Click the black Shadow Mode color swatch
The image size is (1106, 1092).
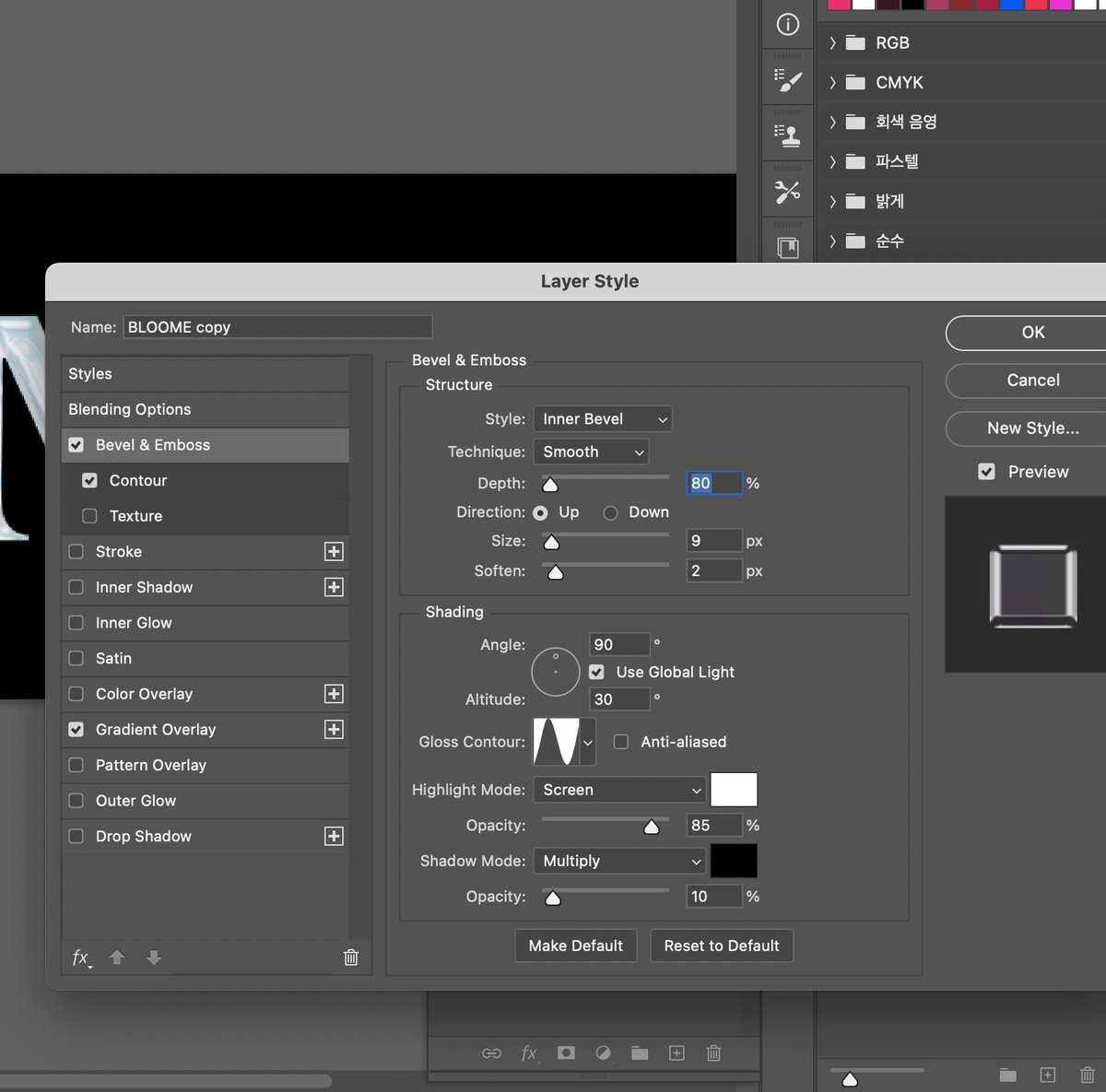(x=734, y=861)
